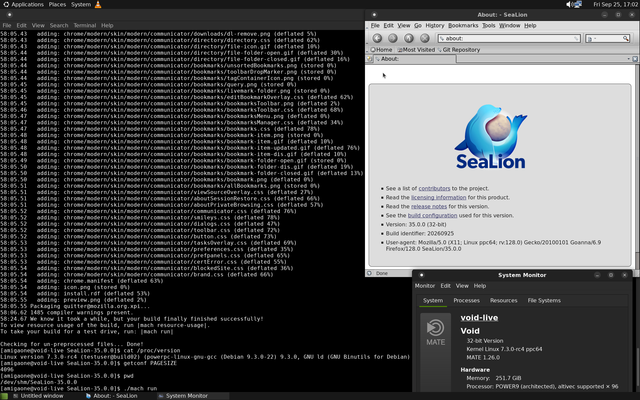This screenshot has height=400, width=640.
Task: Open System menu in top panel
Action: pyautogui.click(x=81, y=4)
